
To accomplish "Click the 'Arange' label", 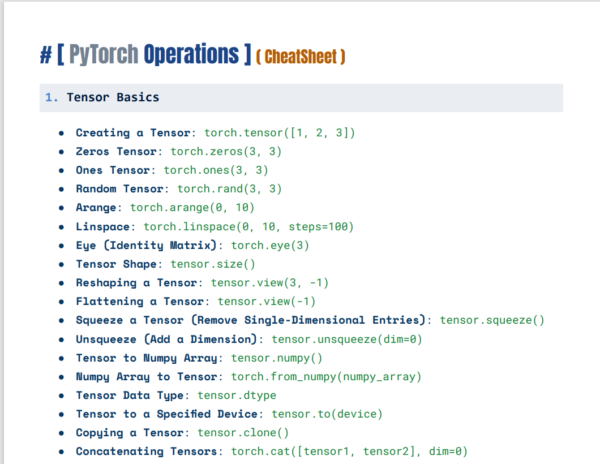I will pyautogui.click(x=96, y=208).
